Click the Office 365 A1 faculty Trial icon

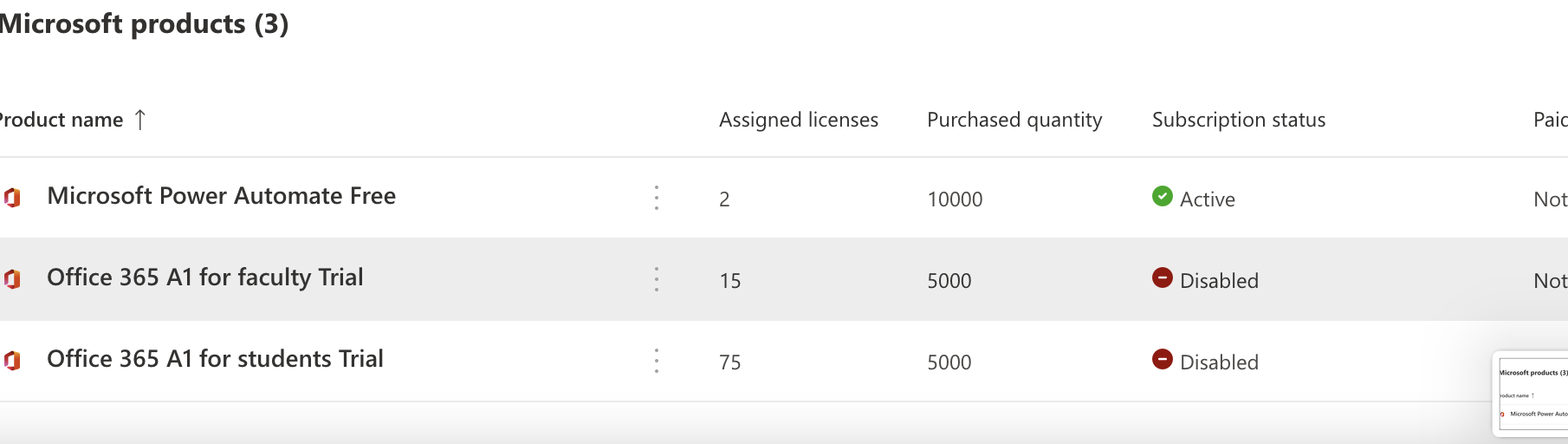pyautogui.click(x=12, y=279)
